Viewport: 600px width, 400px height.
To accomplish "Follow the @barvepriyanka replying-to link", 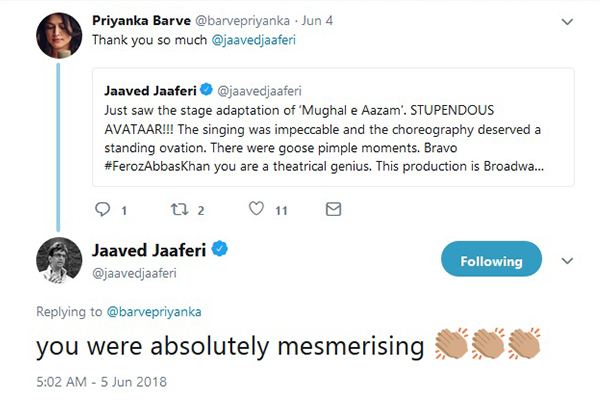I will point(154,312).
